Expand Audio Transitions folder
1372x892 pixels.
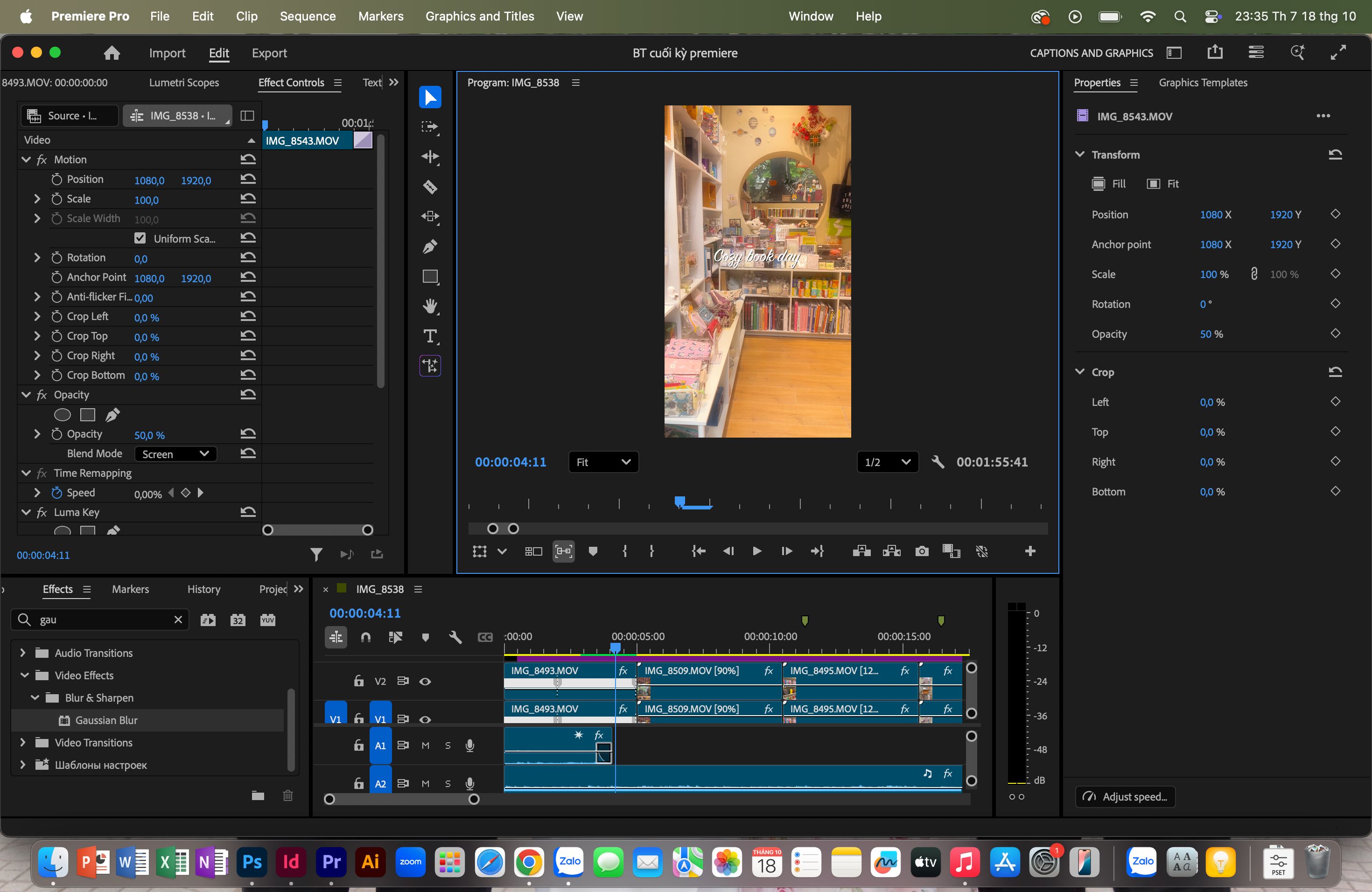point(22,652)
